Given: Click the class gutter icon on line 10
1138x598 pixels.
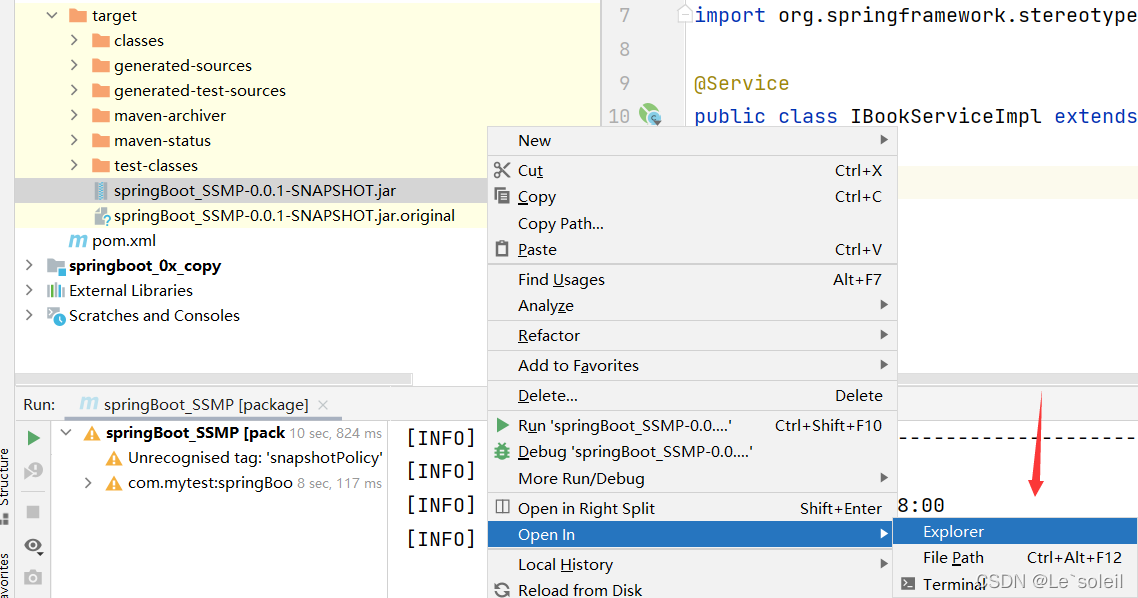Looking at the screenshot, I should (650, 115).
